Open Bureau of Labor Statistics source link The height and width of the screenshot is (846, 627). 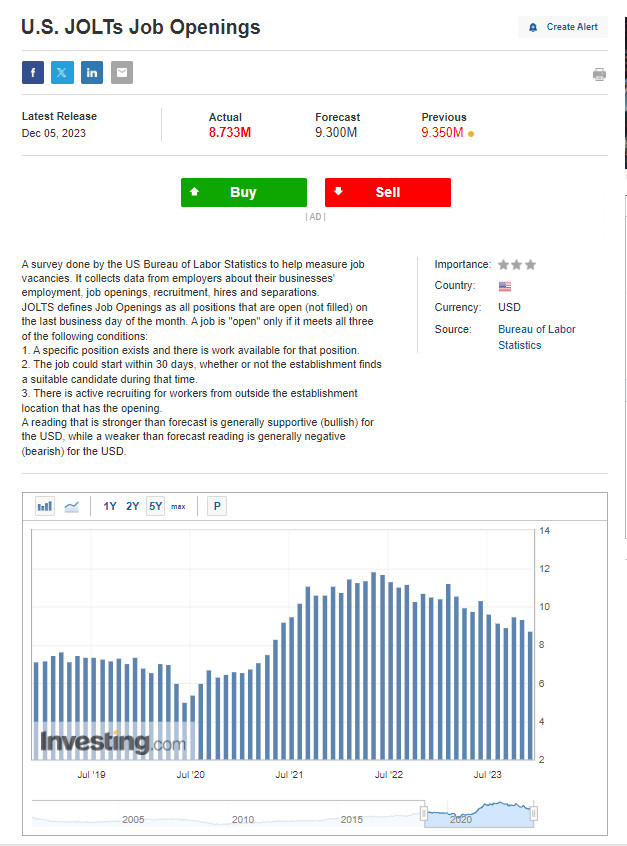click(x=536, y=337)
